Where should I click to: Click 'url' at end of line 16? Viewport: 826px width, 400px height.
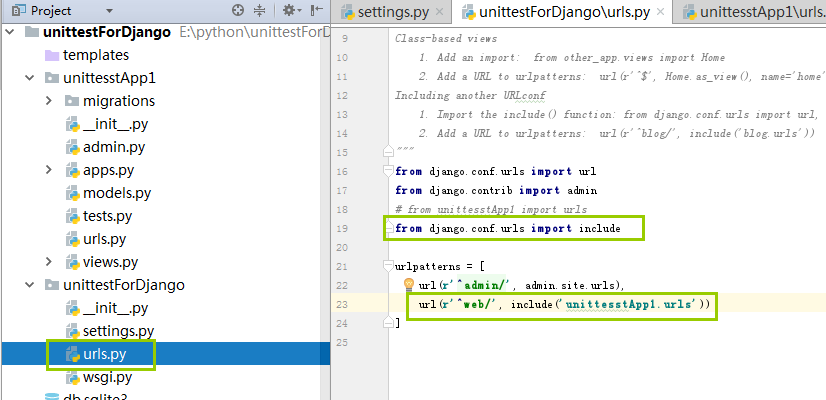click(x=587, y=171)
